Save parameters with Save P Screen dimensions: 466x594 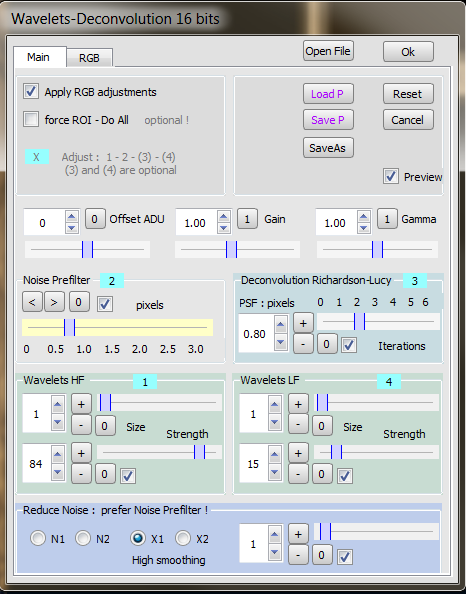328,120
